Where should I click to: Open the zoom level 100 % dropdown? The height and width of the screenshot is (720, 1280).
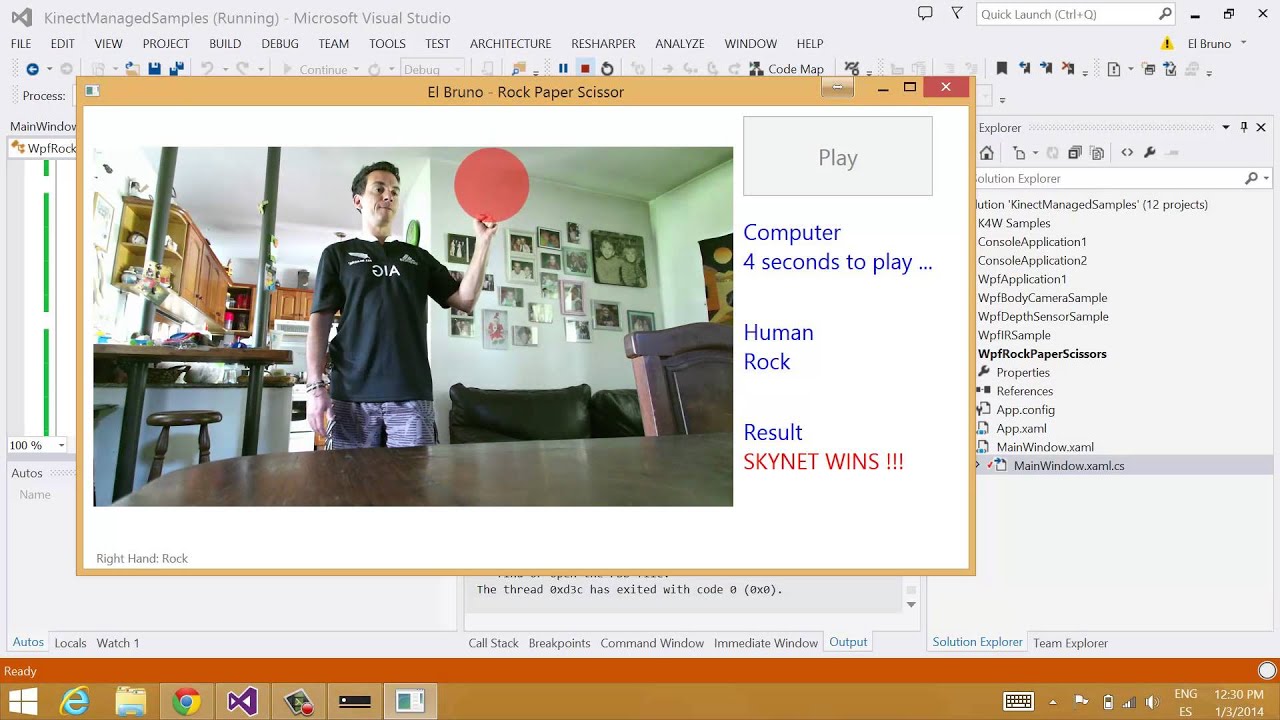click(61, 446)
